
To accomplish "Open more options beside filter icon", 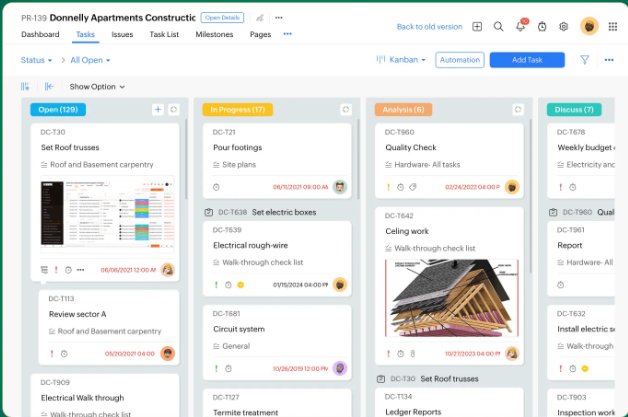I will 609,60.
